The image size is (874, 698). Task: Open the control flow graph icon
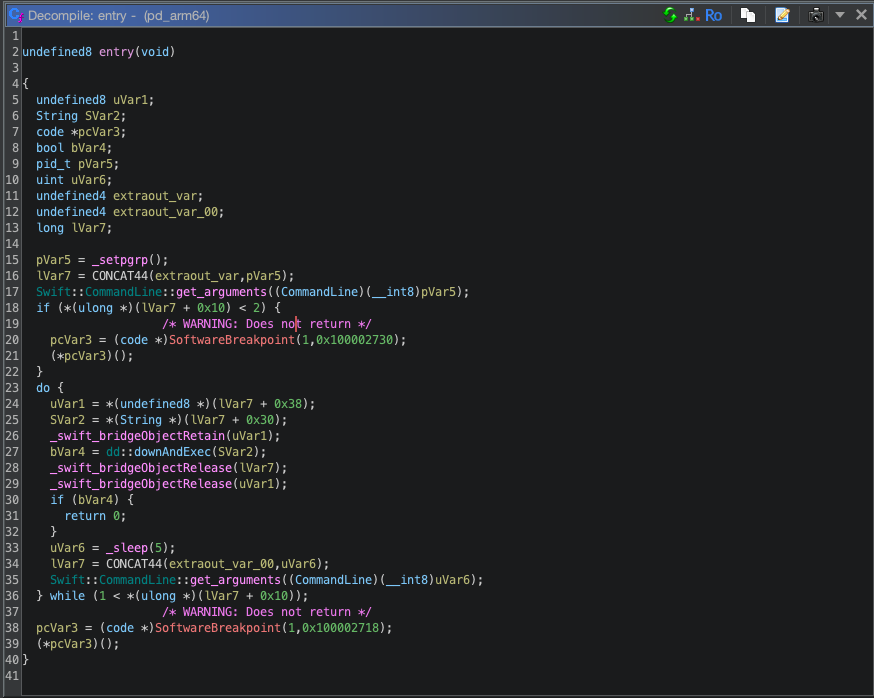coord(692,15)
